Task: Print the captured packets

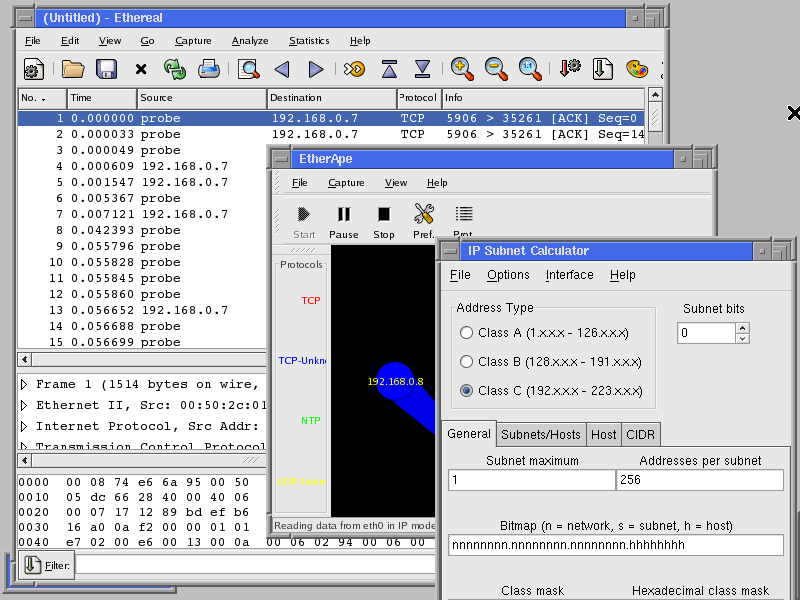Action: 209,68
